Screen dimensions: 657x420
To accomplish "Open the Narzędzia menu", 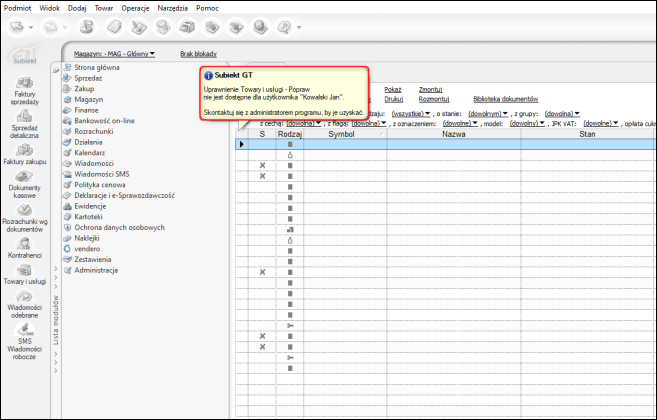I will click(x=173, y=8).
